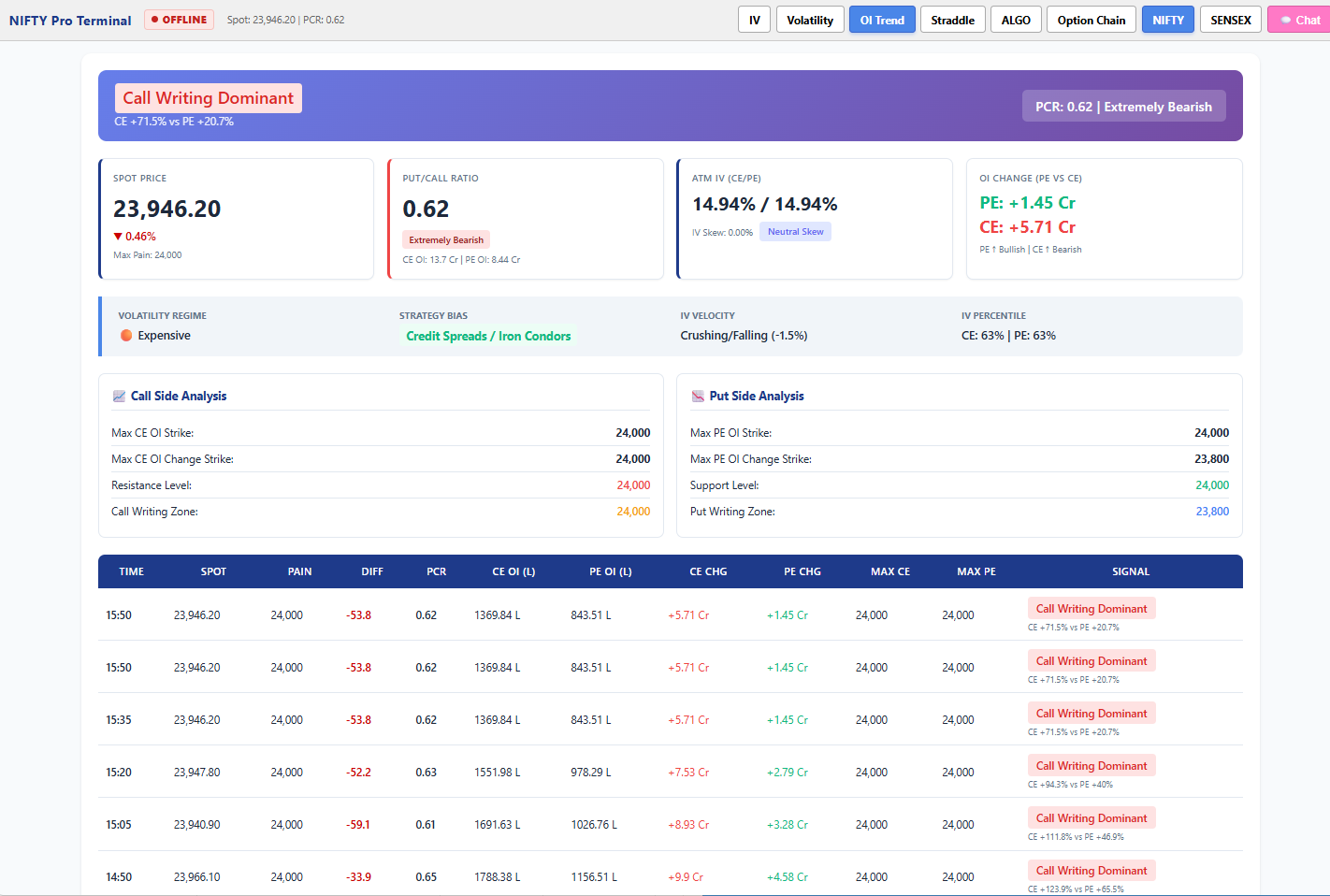The width and height of the screenshot is (1330, 896).
Task: Select the OI Trend tab
Action: point(882,20)
